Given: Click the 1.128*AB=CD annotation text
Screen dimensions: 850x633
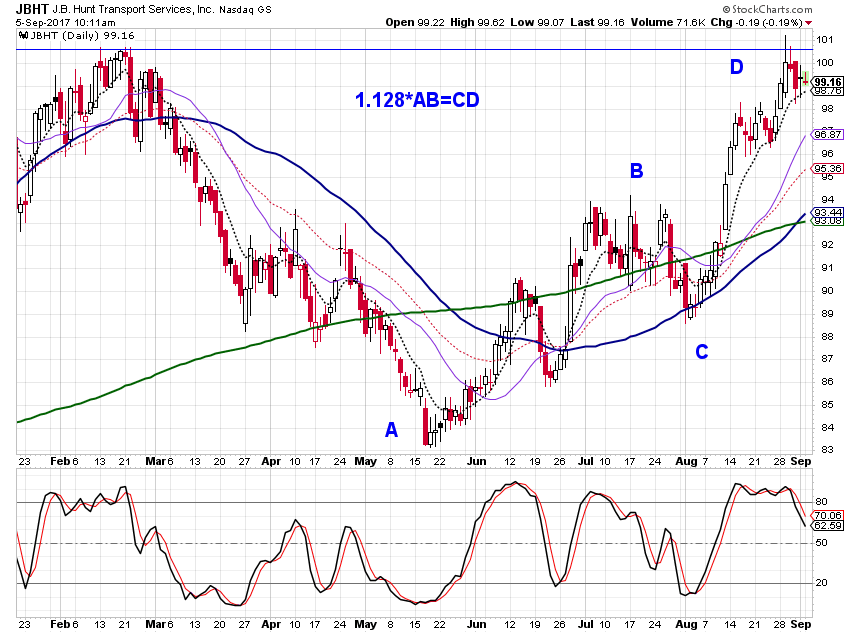Looking at the screenshot, I should click(x=417, y=100).
